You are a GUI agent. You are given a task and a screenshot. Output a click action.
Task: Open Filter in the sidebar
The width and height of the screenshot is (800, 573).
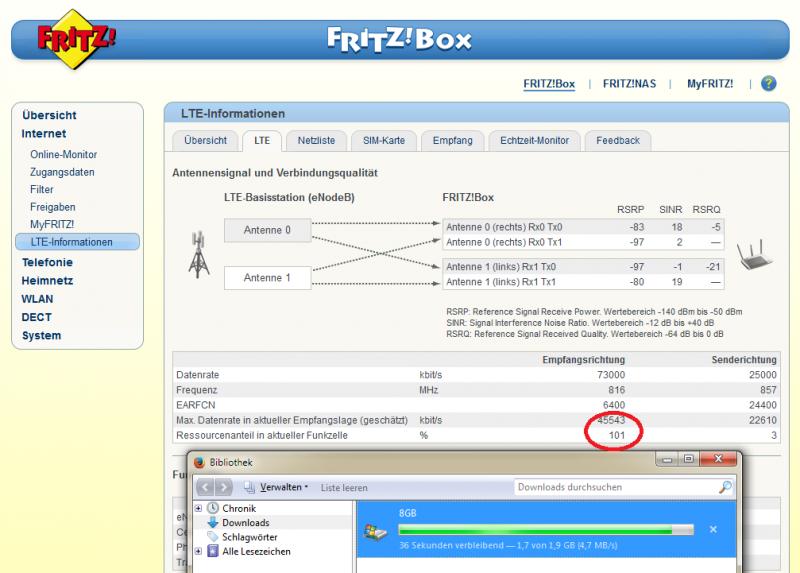tap(41, 189)
